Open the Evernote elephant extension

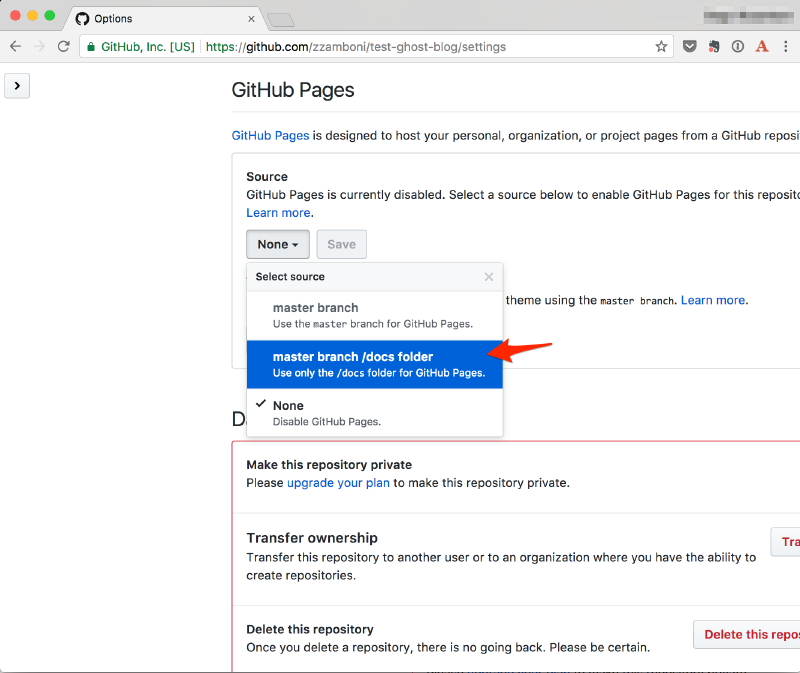714,47
